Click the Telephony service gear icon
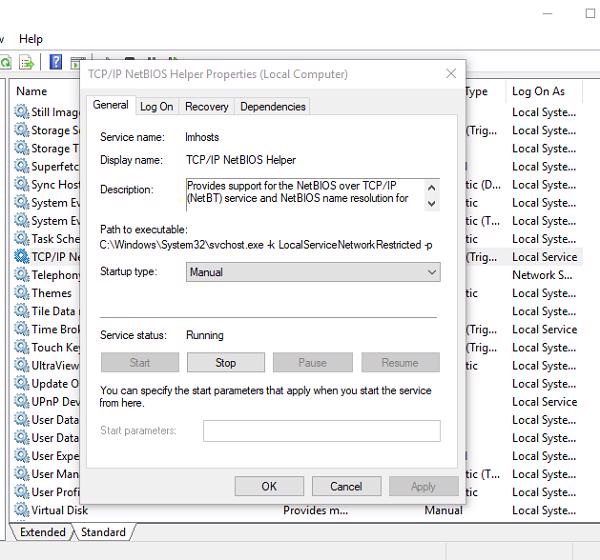 point(21,275)
